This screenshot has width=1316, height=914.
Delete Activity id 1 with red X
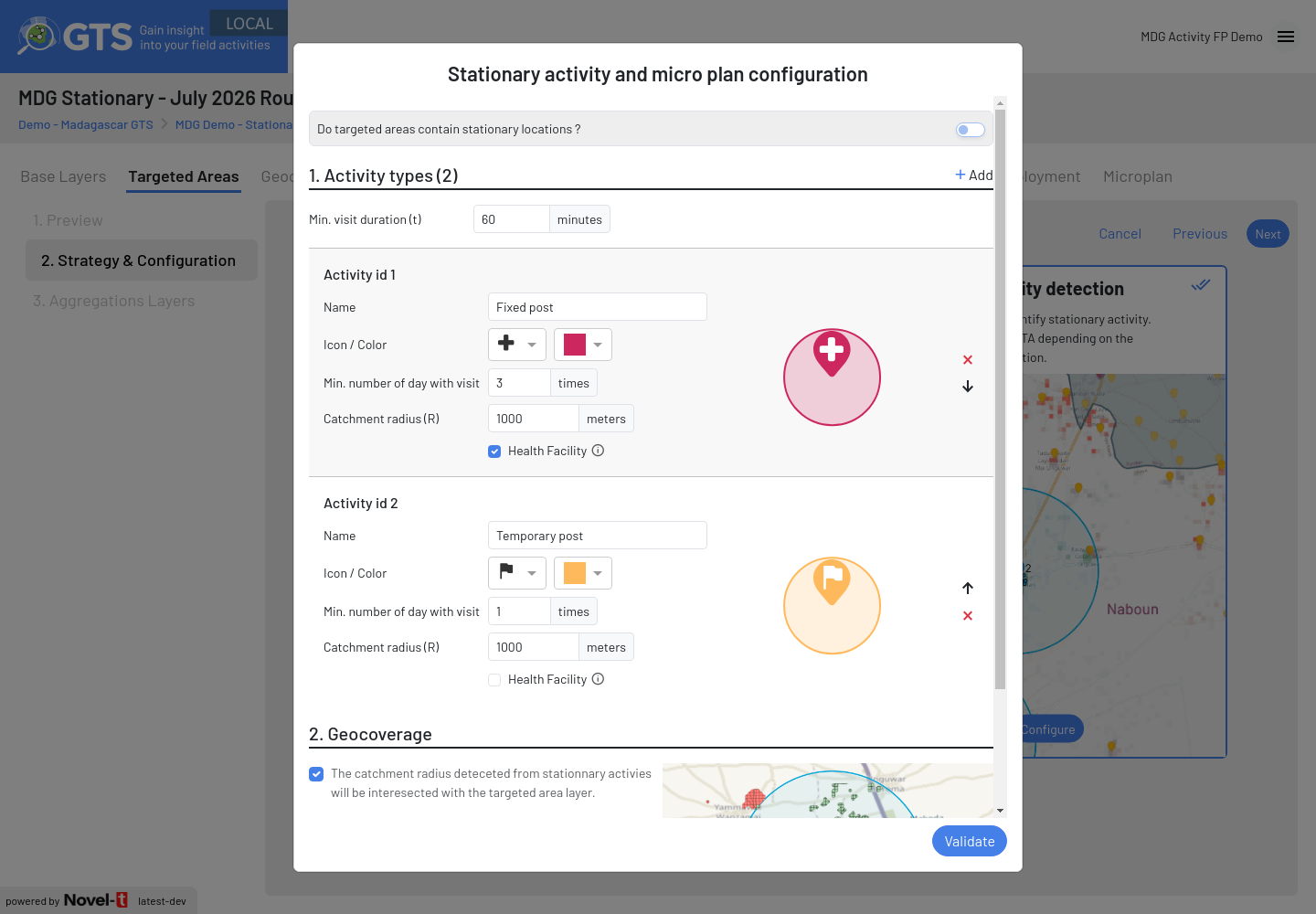pos(968,360)
